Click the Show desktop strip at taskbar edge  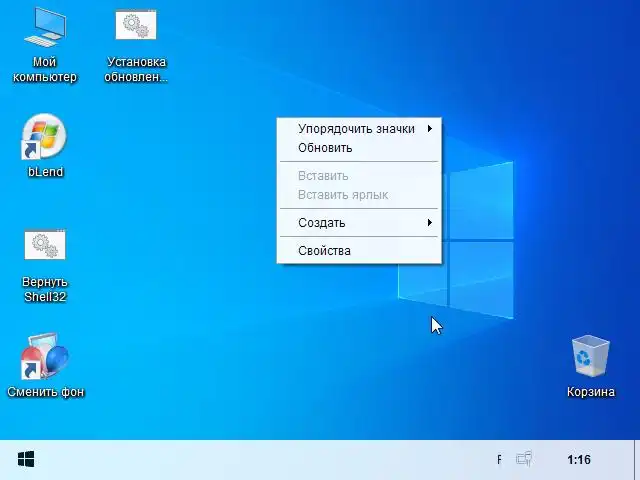tap(637, 460)
